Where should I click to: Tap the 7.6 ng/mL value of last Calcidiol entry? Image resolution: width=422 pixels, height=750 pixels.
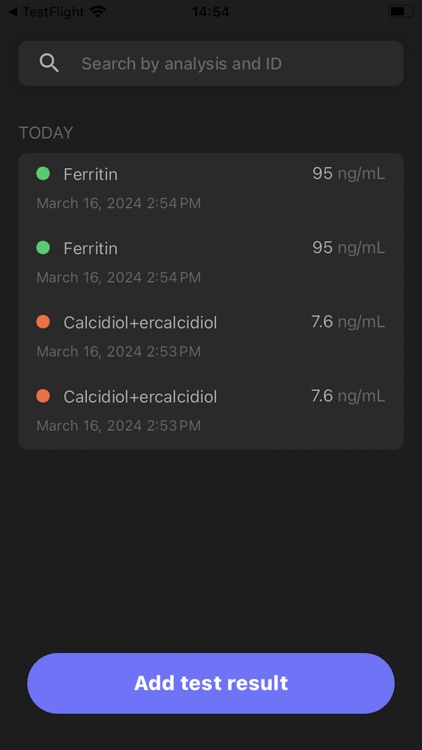point(348,396)
